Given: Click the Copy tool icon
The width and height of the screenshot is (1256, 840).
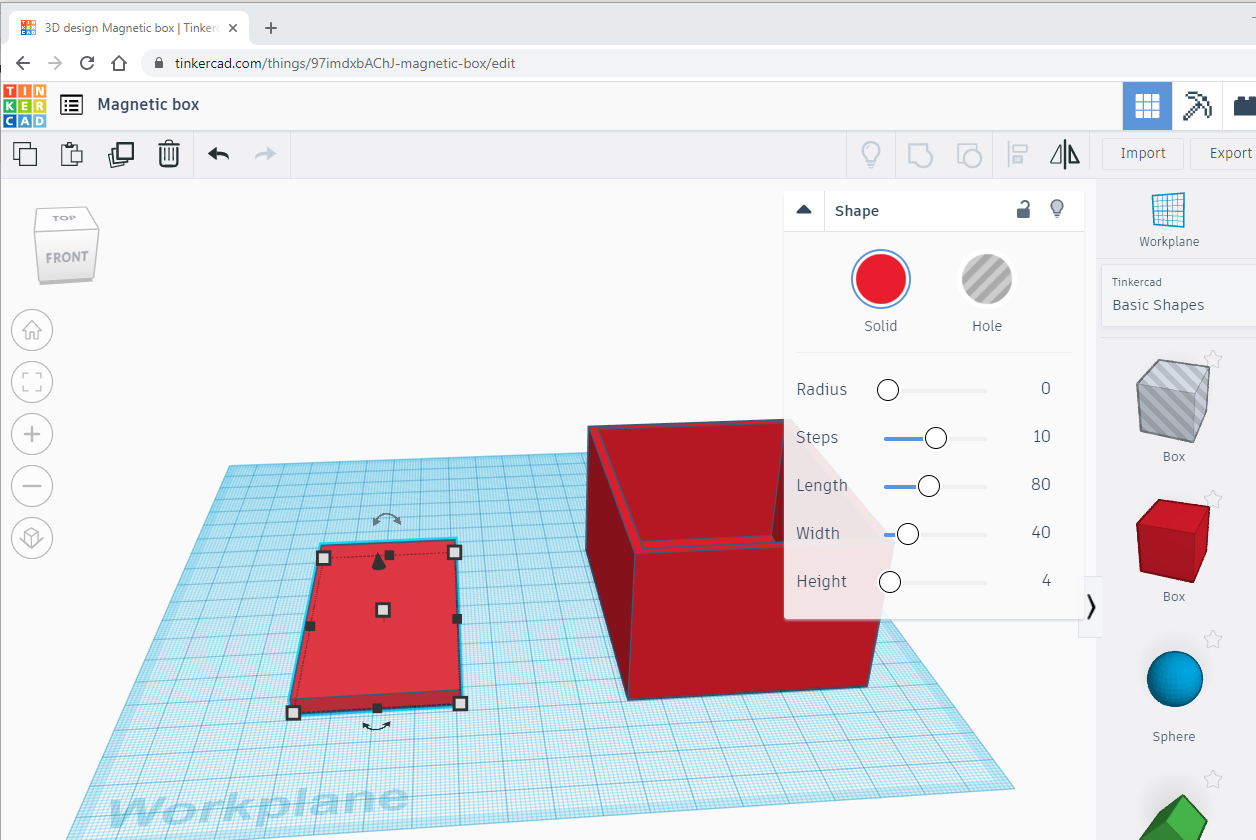Looking at the screenshot, I should [x=25, y=154].
